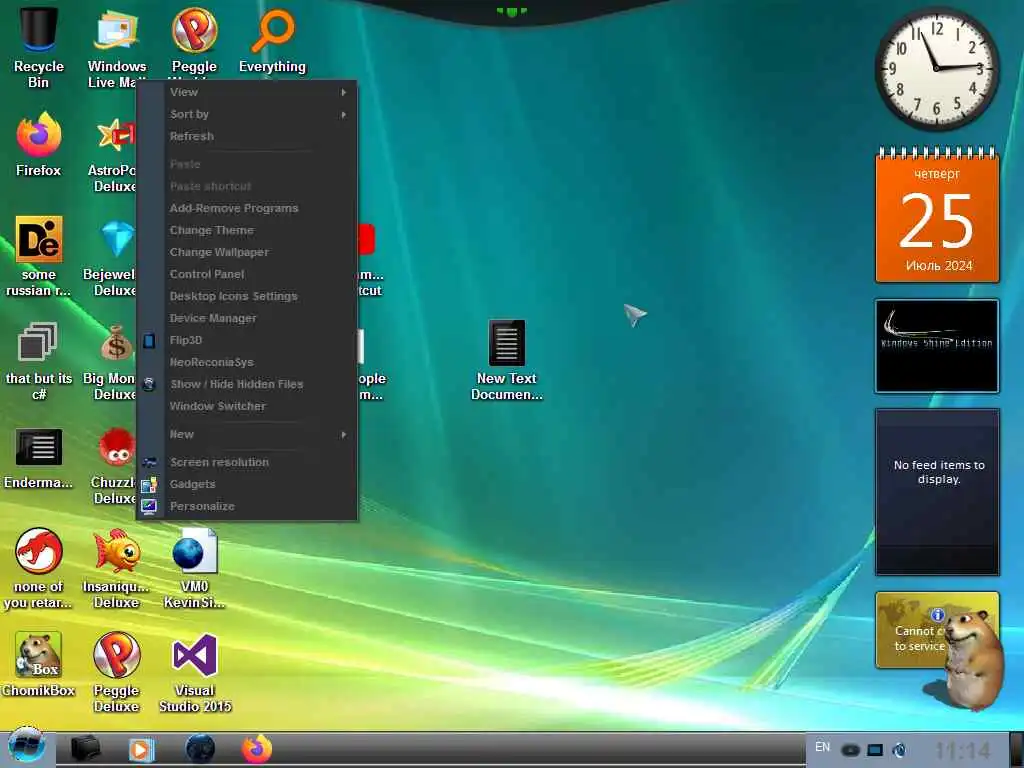Expand the New submenu
Viewport: 1024px width, 768px height.
248,434
